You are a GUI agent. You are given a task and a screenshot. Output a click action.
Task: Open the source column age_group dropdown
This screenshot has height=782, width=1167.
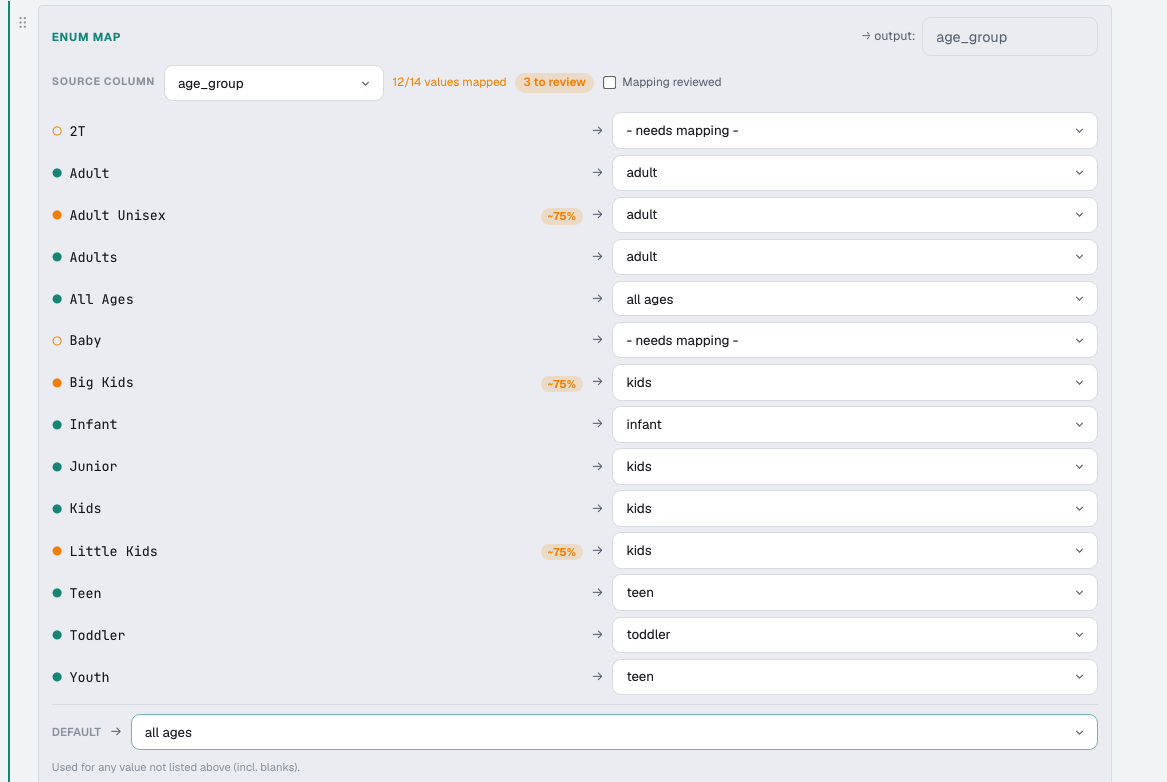coord(274,83)
